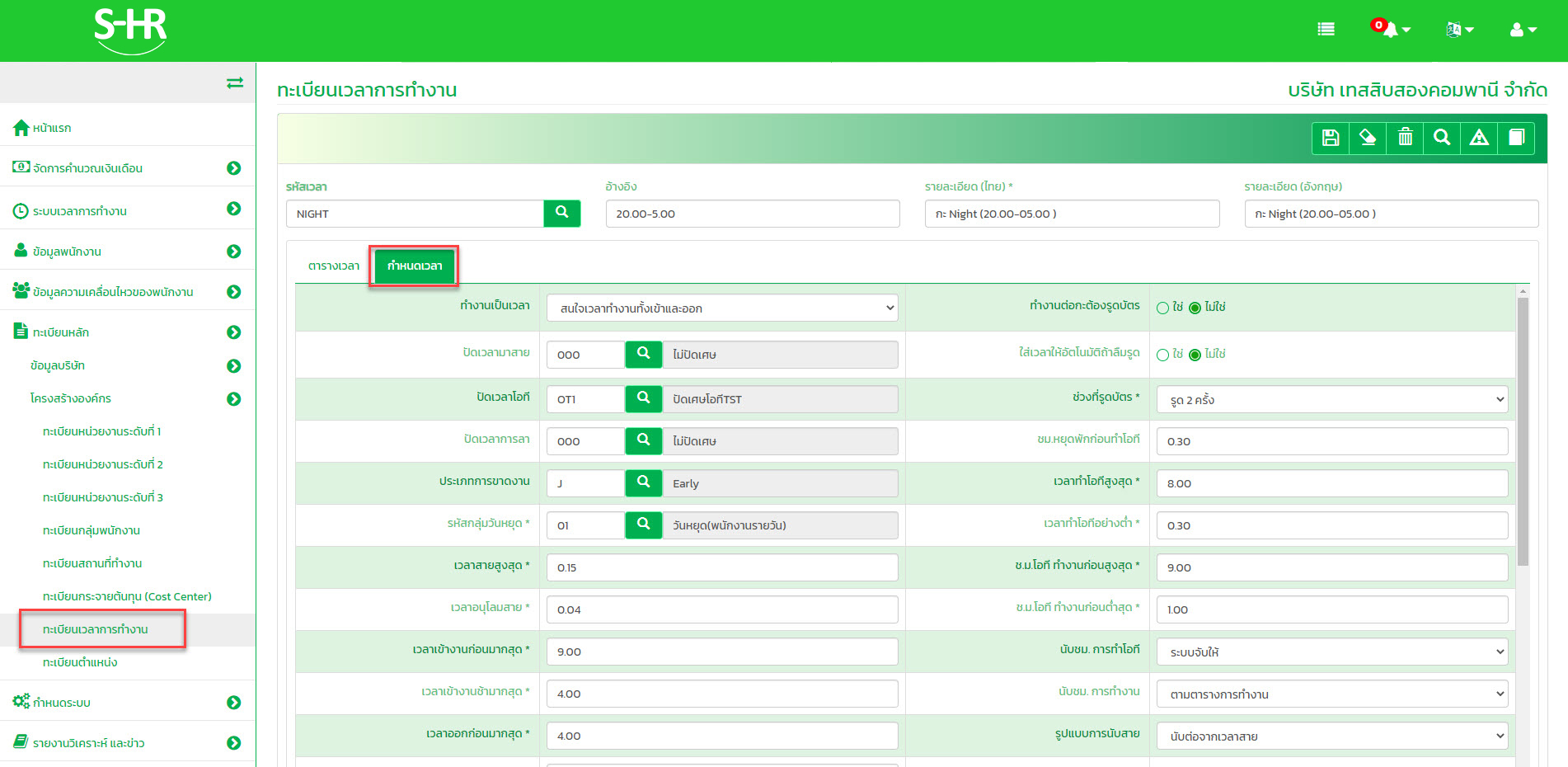Open ทะเบียนตำแหน่ง in the sidebar

[80, 662]
